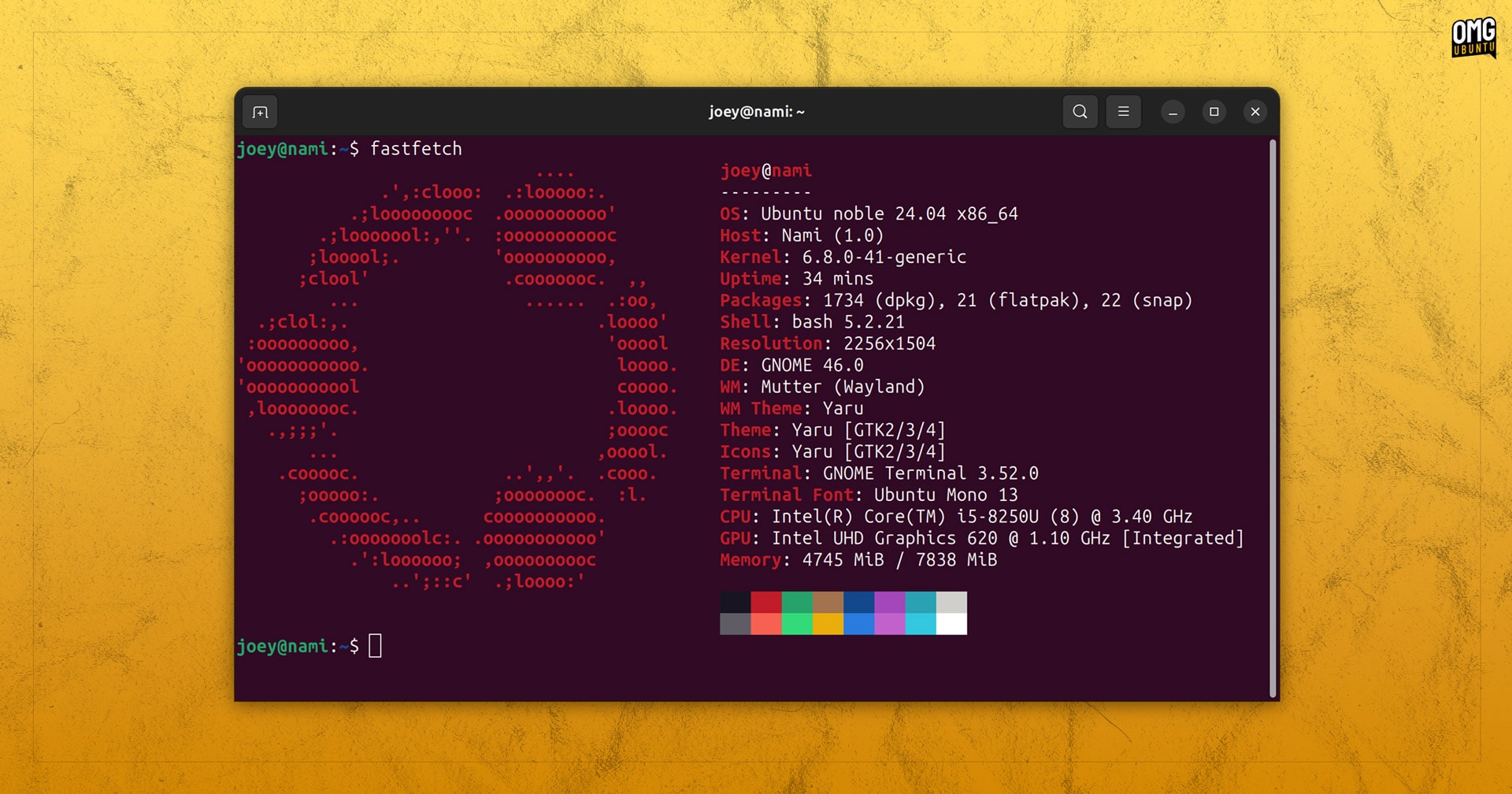Viewport: 1512px width, 794px height.
Task: Click the 'Packages: 1734 (dpkg)' line
Action: click(956, 300)
